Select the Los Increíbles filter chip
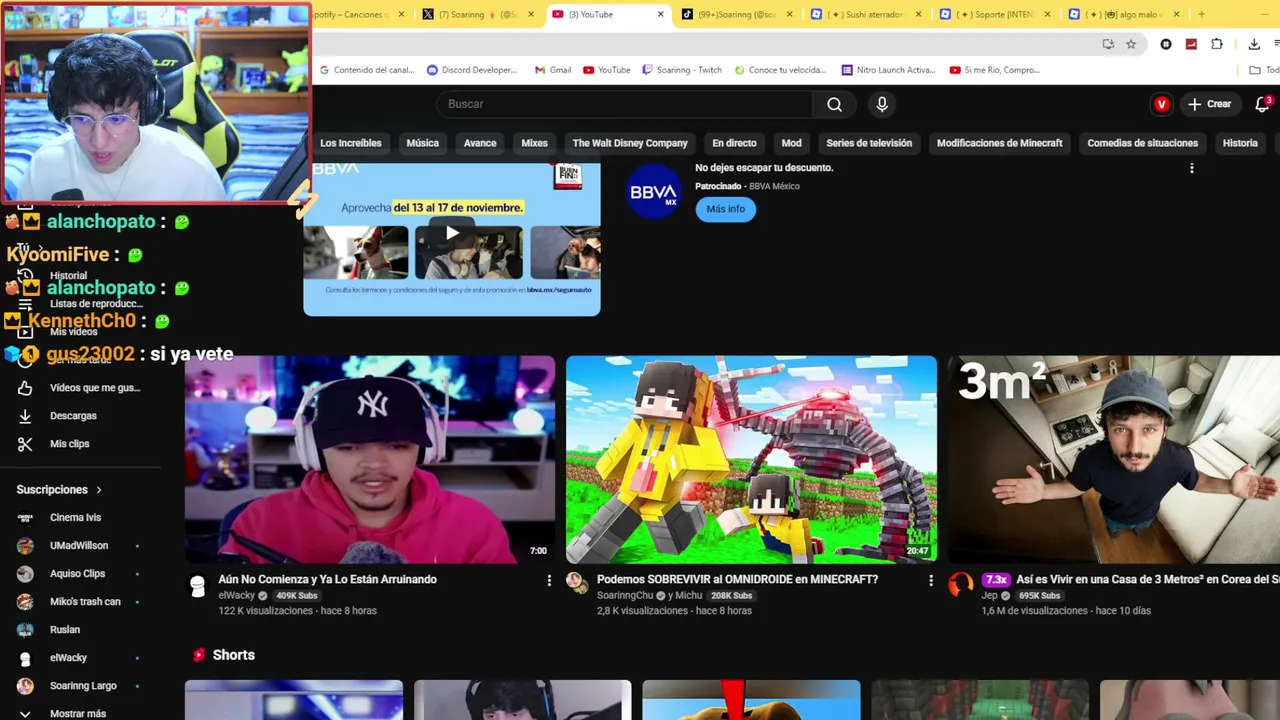Screen dimensions: 1280x720 (x=350, y=143)
